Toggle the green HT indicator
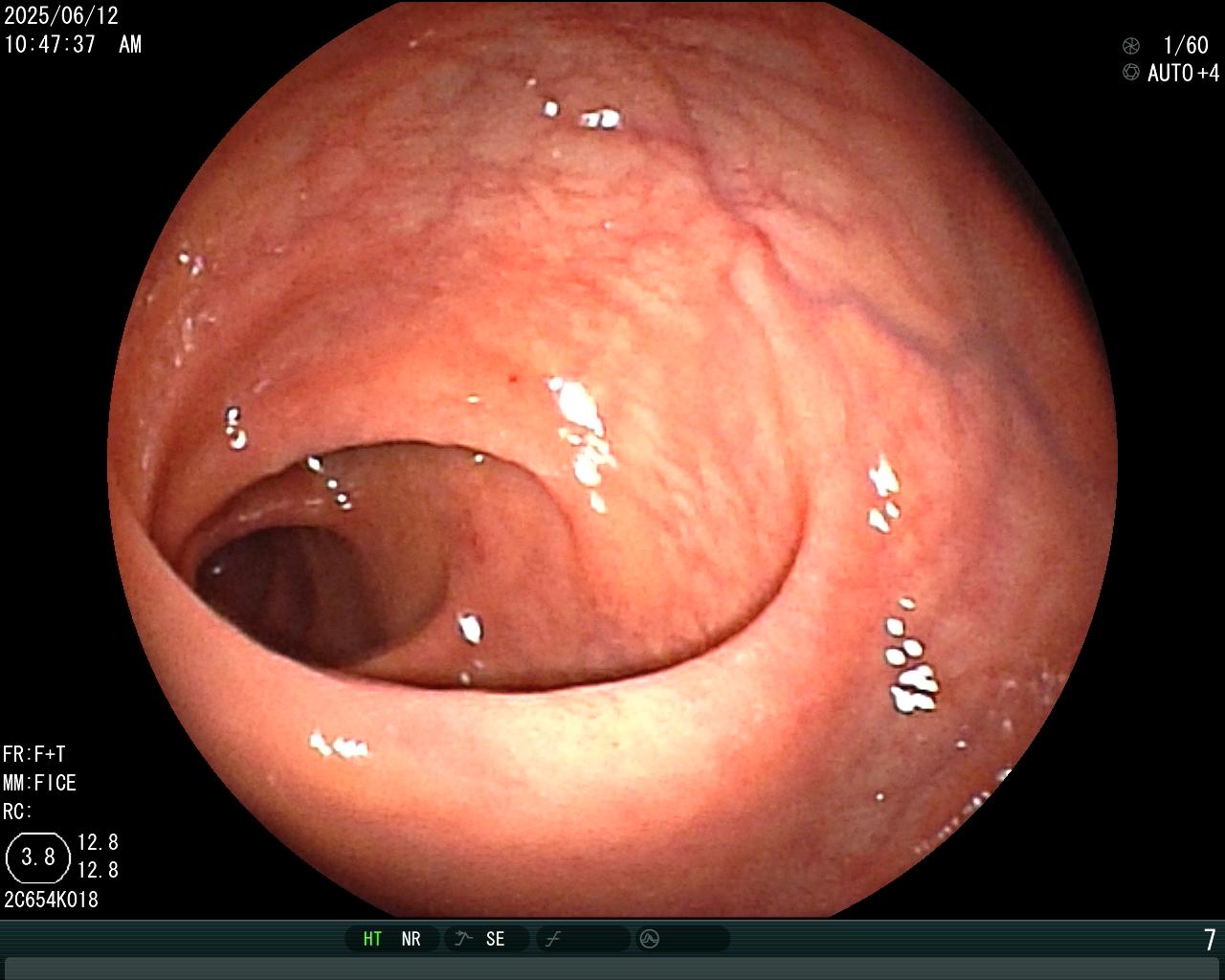The image size is (1225, 980). tap(372, 939)
